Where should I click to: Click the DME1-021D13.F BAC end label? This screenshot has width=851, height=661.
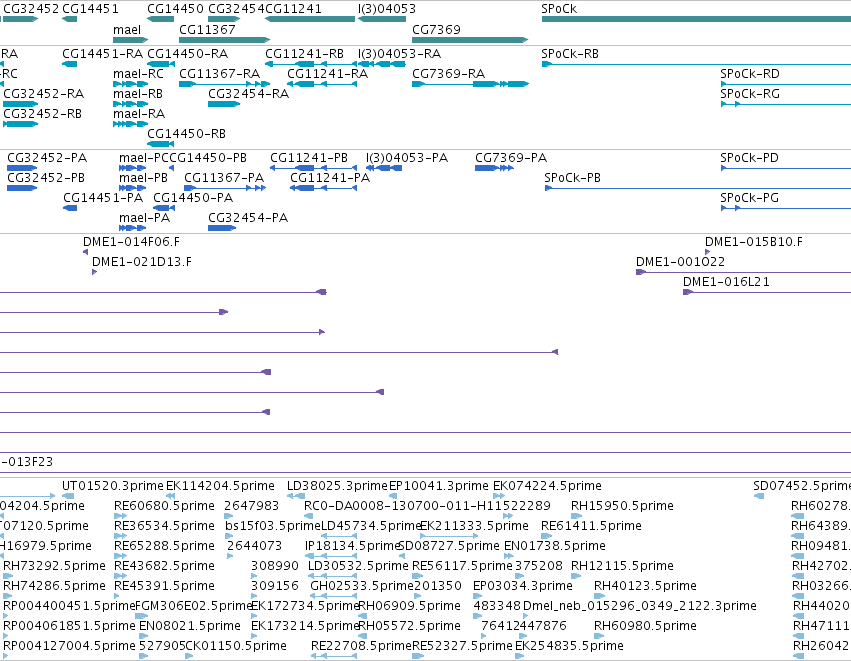142,262
